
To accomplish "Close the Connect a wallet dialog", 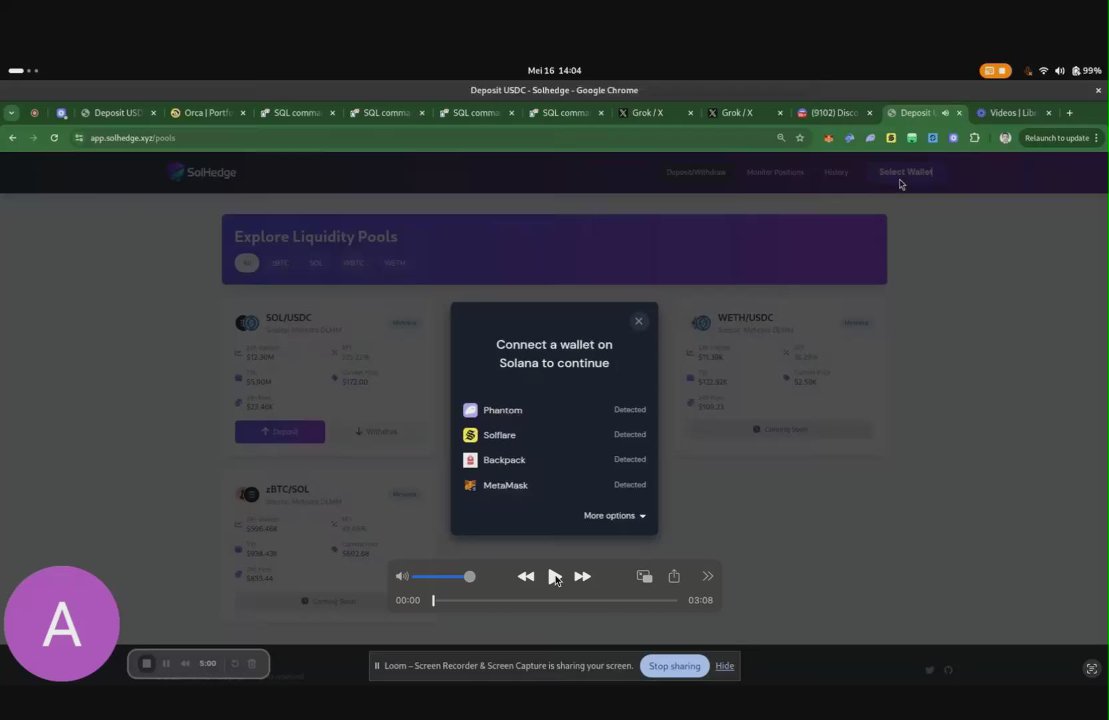I will [639, 321].
